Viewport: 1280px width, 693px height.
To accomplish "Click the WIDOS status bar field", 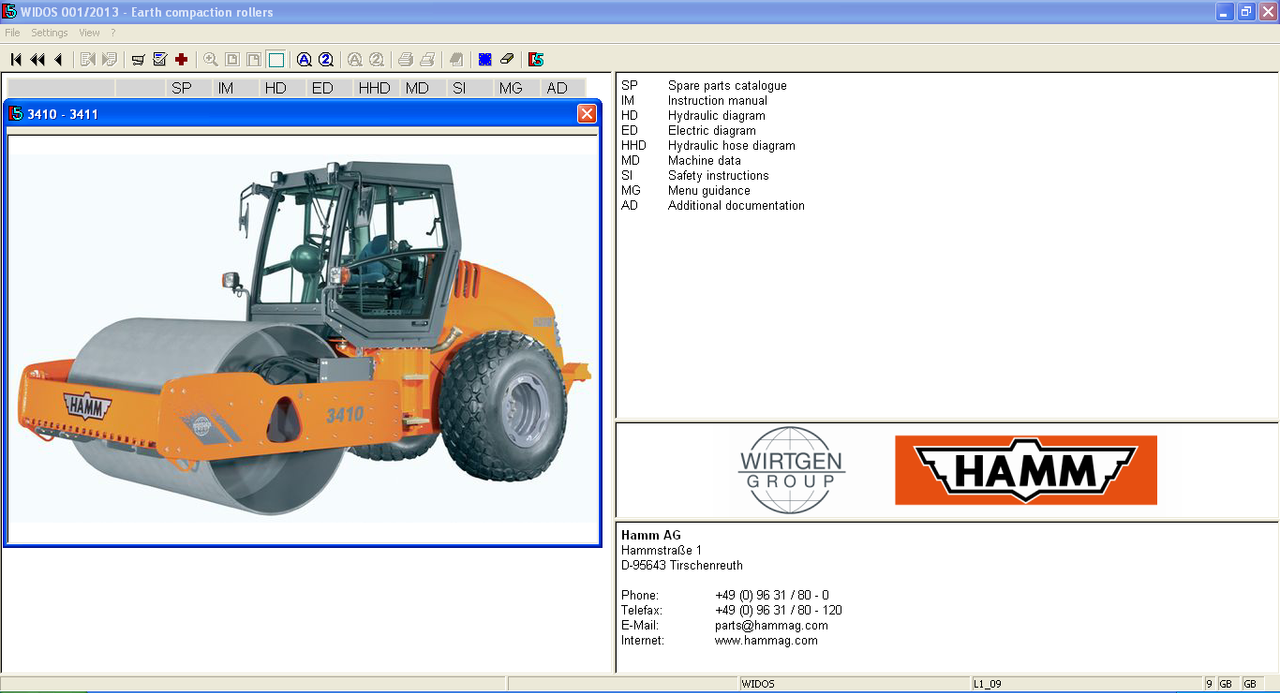I will pyautogui.click(x=853, y=684).
